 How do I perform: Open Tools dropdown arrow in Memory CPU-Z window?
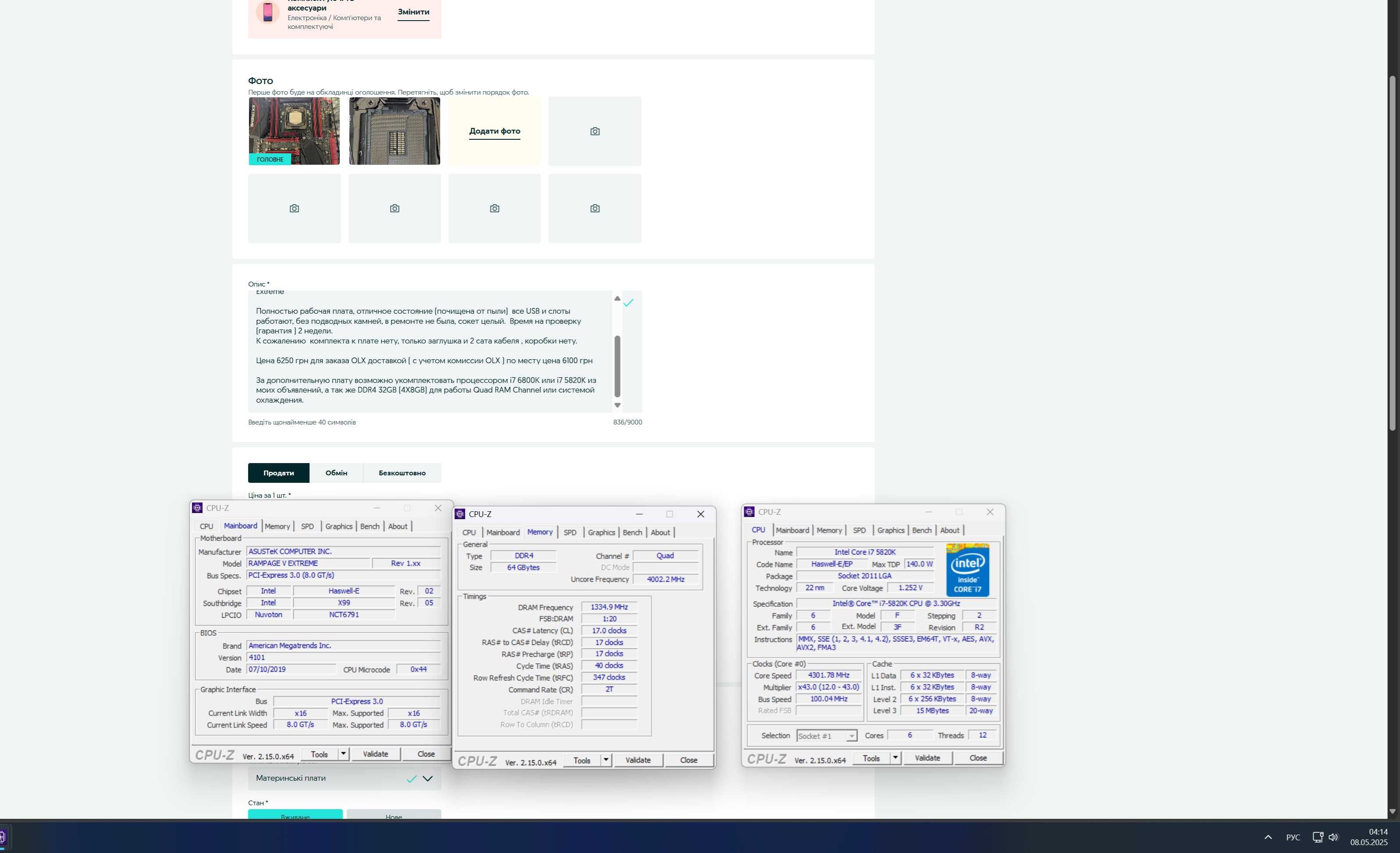coord(606,760)
